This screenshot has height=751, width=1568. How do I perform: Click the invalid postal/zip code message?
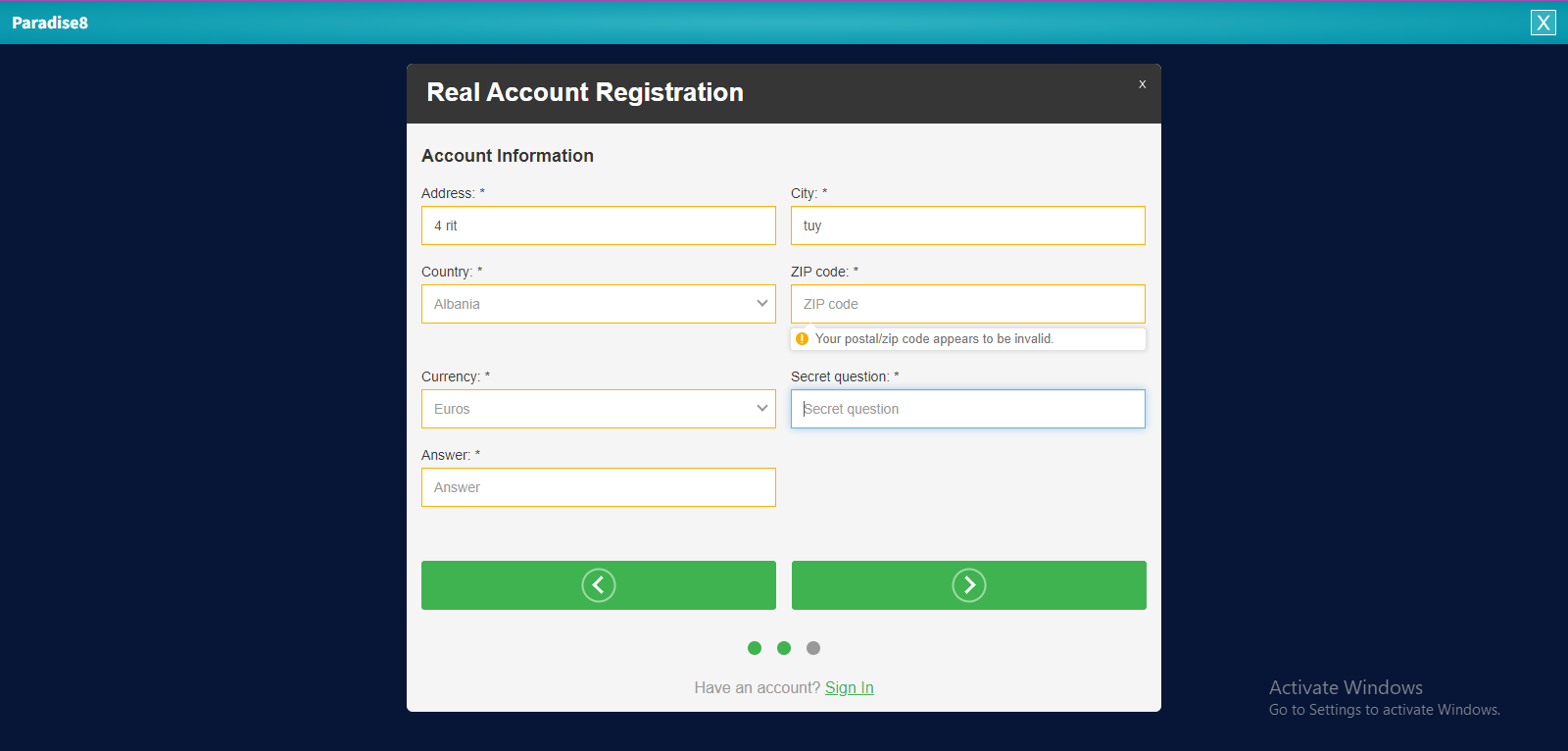coord(934,339)
